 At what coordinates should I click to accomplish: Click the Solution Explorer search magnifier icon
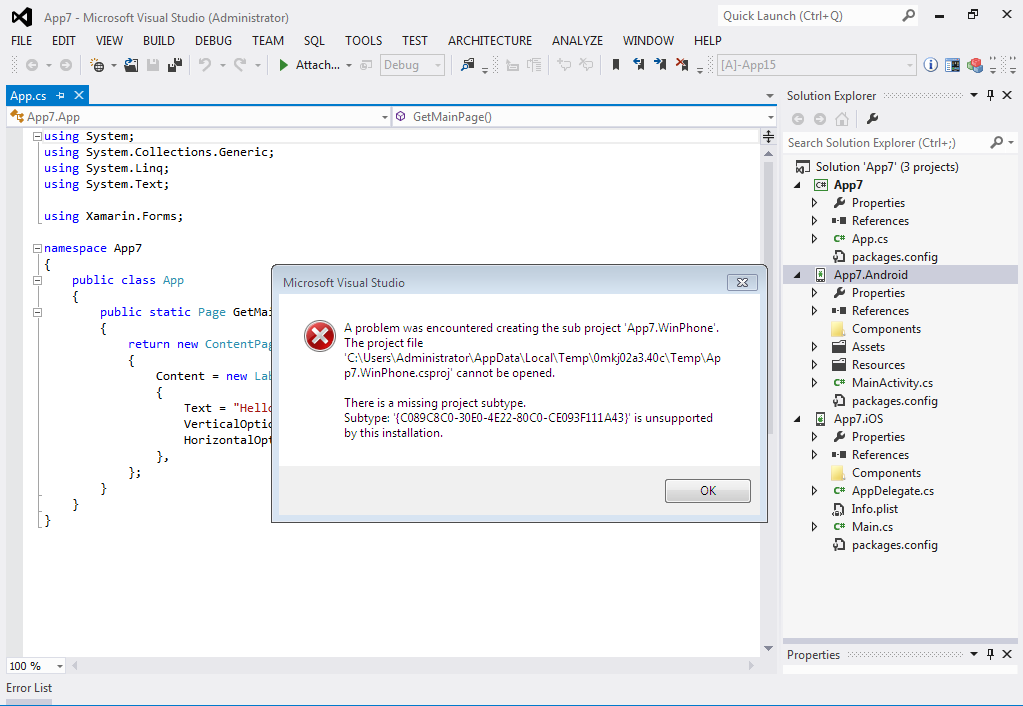click(x=996, y=142)
